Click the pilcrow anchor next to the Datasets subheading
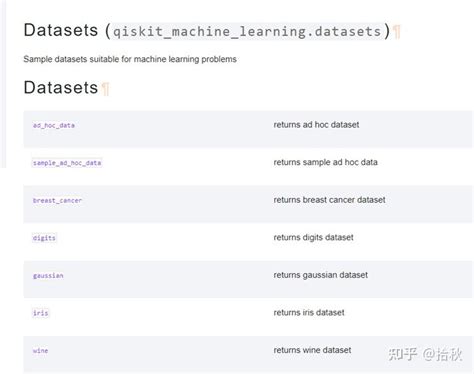 point(105,89)
